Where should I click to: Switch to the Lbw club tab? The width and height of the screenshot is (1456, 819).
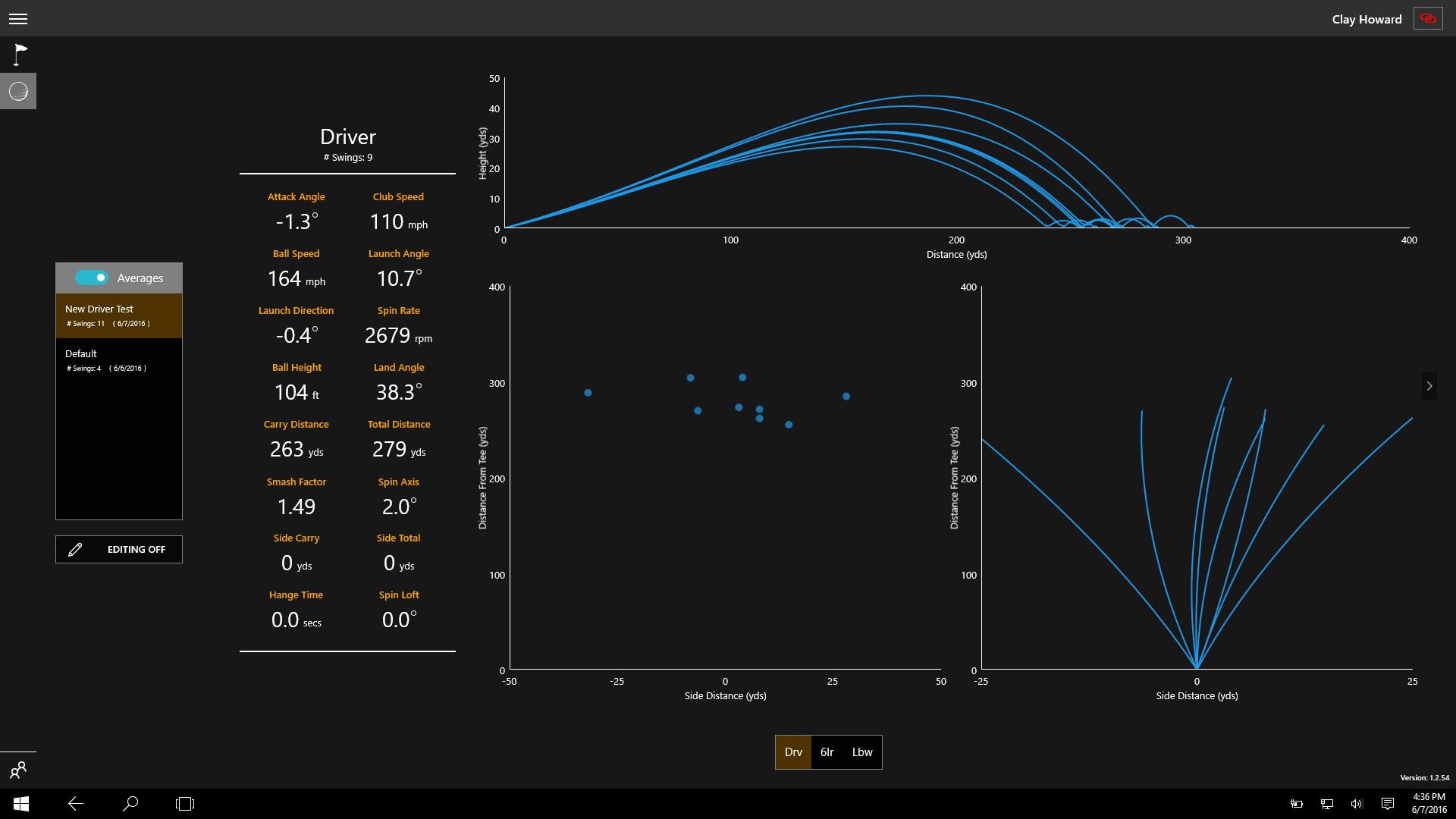862,752
